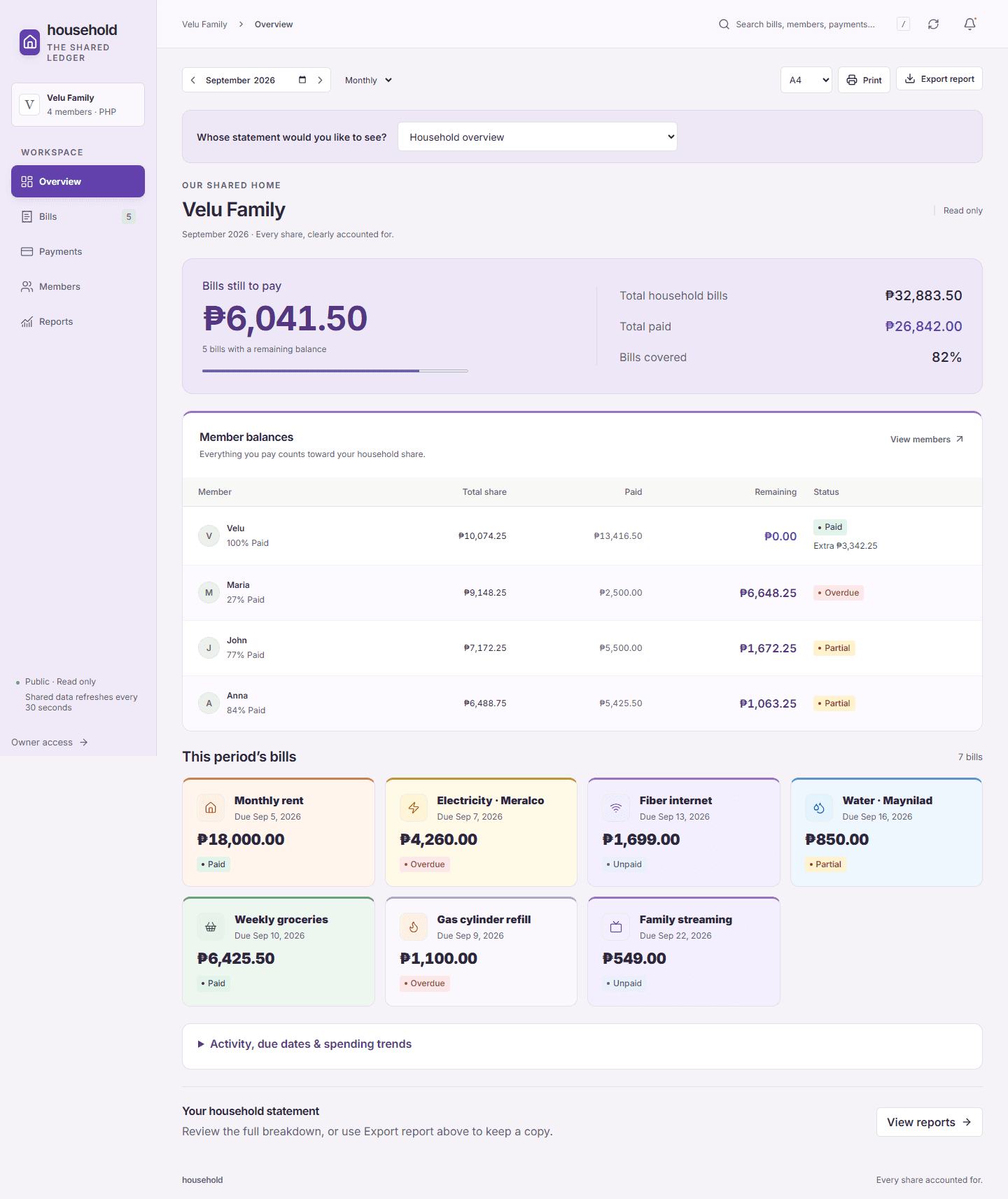Click the Electricity Meralco bolt icon
The width and height of the screenshot is (1008, 1199).
coord(414,808)
